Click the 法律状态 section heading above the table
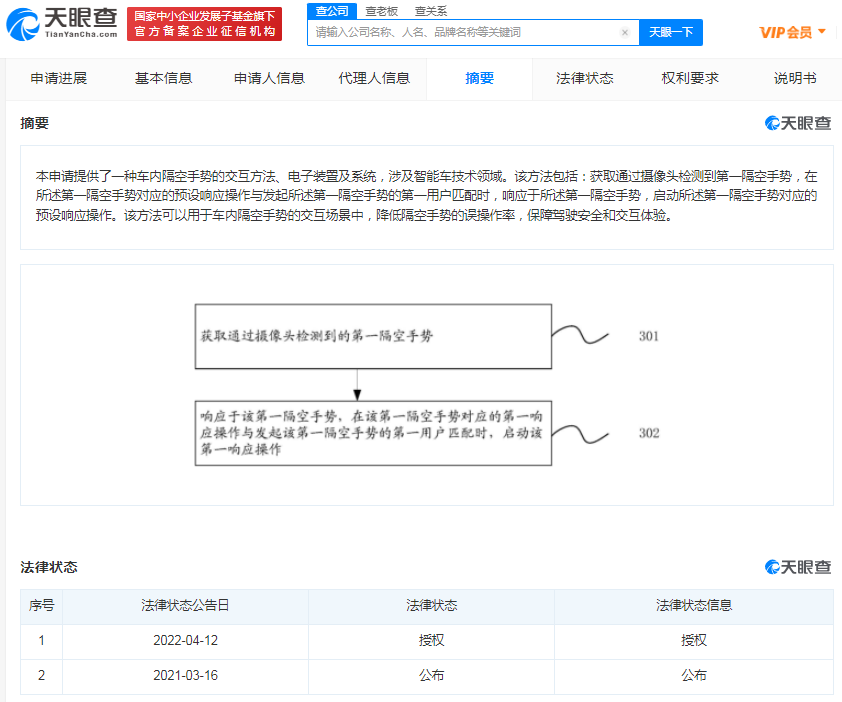Image resolution: width=842 pixels, height=702 pixels. point(49,567)
